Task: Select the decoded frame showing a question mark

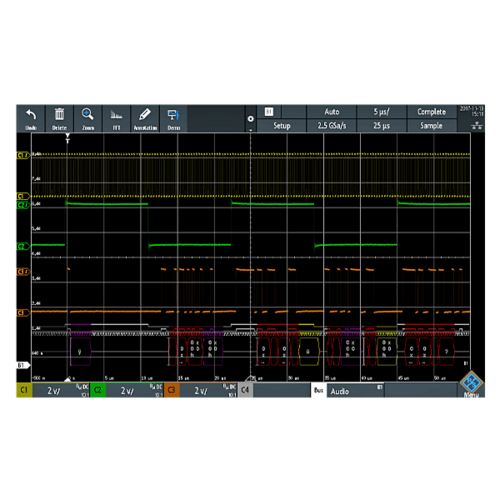Action: pos(446,352)
